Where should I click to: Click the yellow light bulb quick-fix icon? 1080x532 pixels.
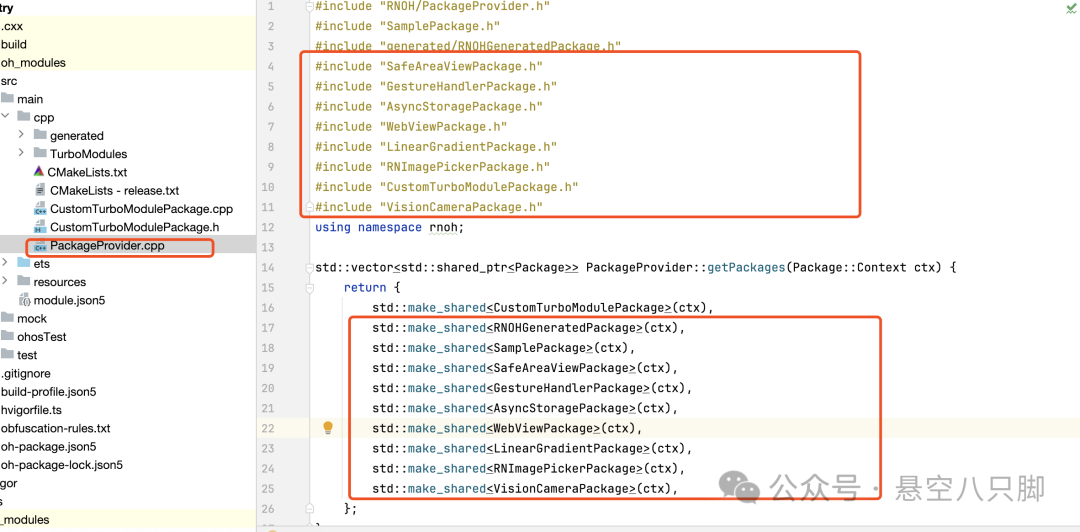[x=329, y=428]
